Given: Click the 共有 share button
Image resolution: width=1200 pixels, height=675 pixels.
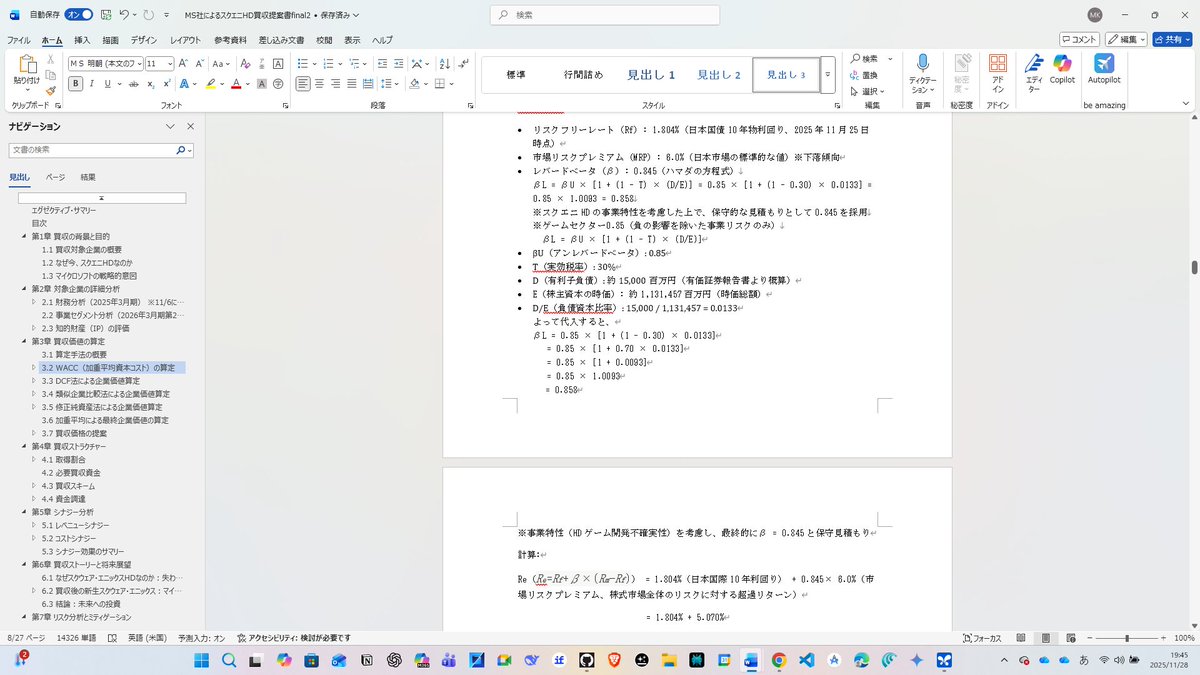Looking at the screenshot, I should click(x=1171, y=39).
